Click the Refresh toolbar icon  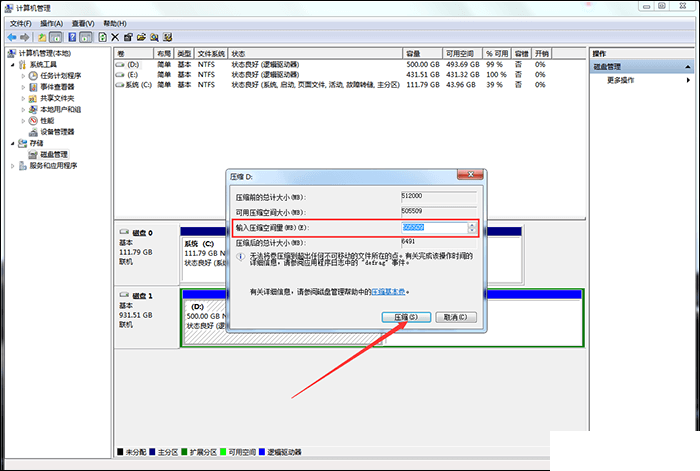[x=103, y=38]
